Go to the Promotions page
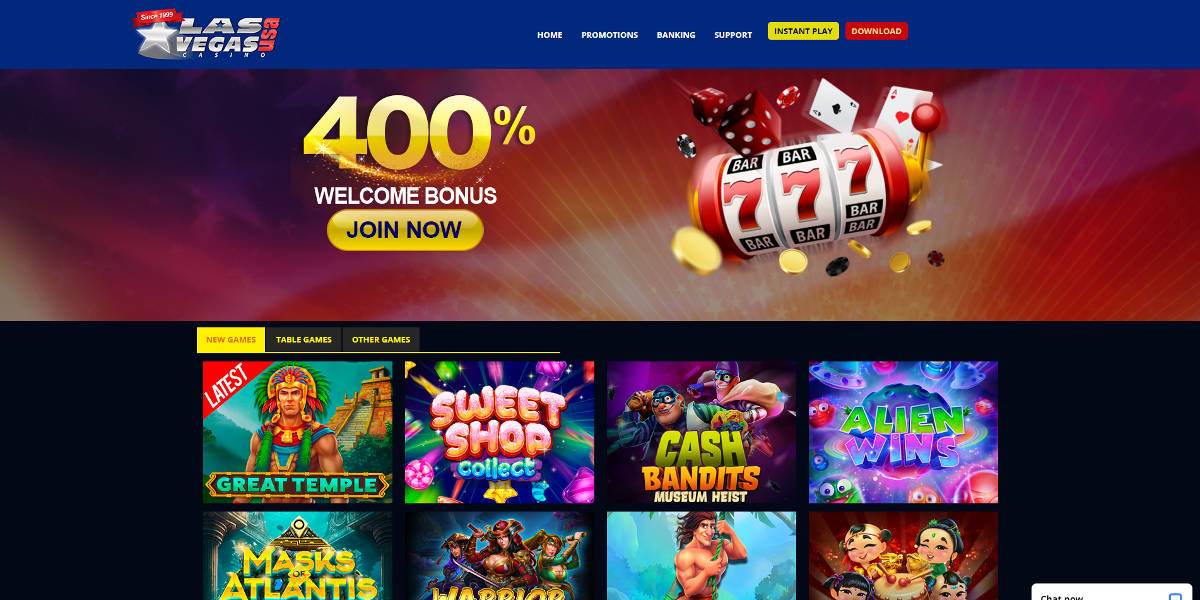Viewport: 1200px width, 600px height. click(x=609, y=35)
